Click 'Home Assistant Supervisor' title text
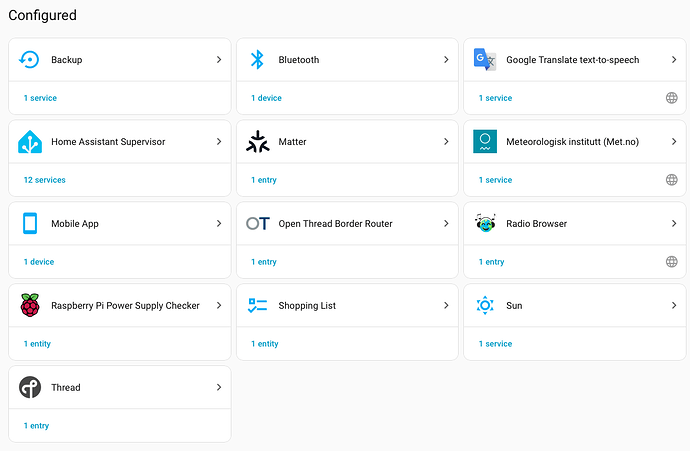690x451 pixels. (108, 142)
